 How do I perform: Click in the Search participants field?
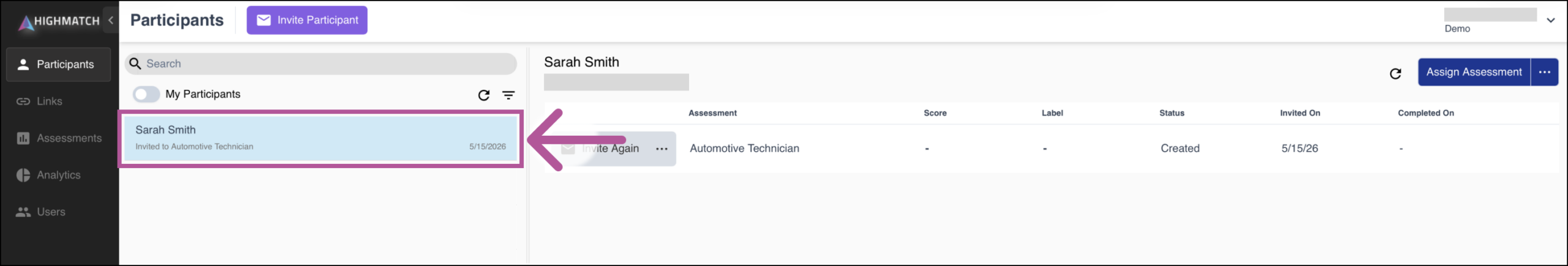point(320,64)
